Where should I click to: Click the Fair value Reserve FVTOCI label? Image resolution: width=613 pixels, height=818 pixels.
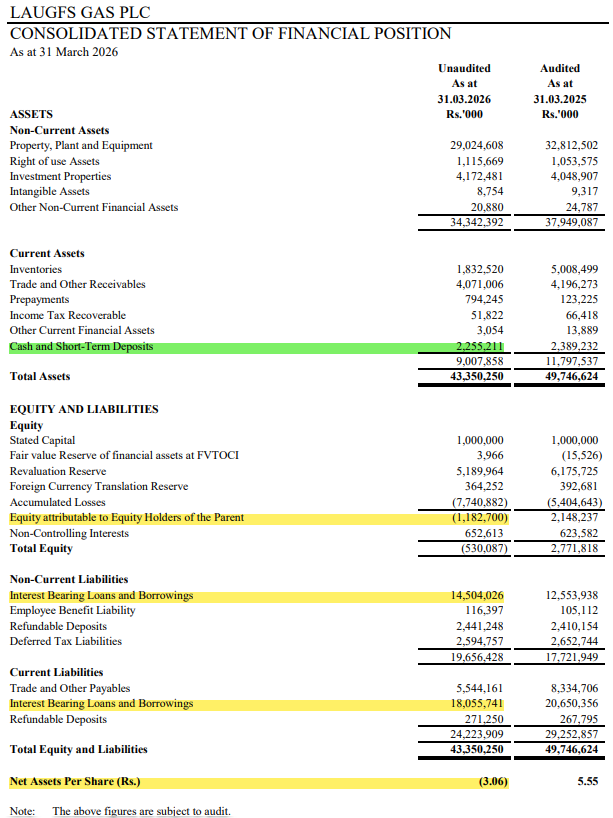[124, 455]
